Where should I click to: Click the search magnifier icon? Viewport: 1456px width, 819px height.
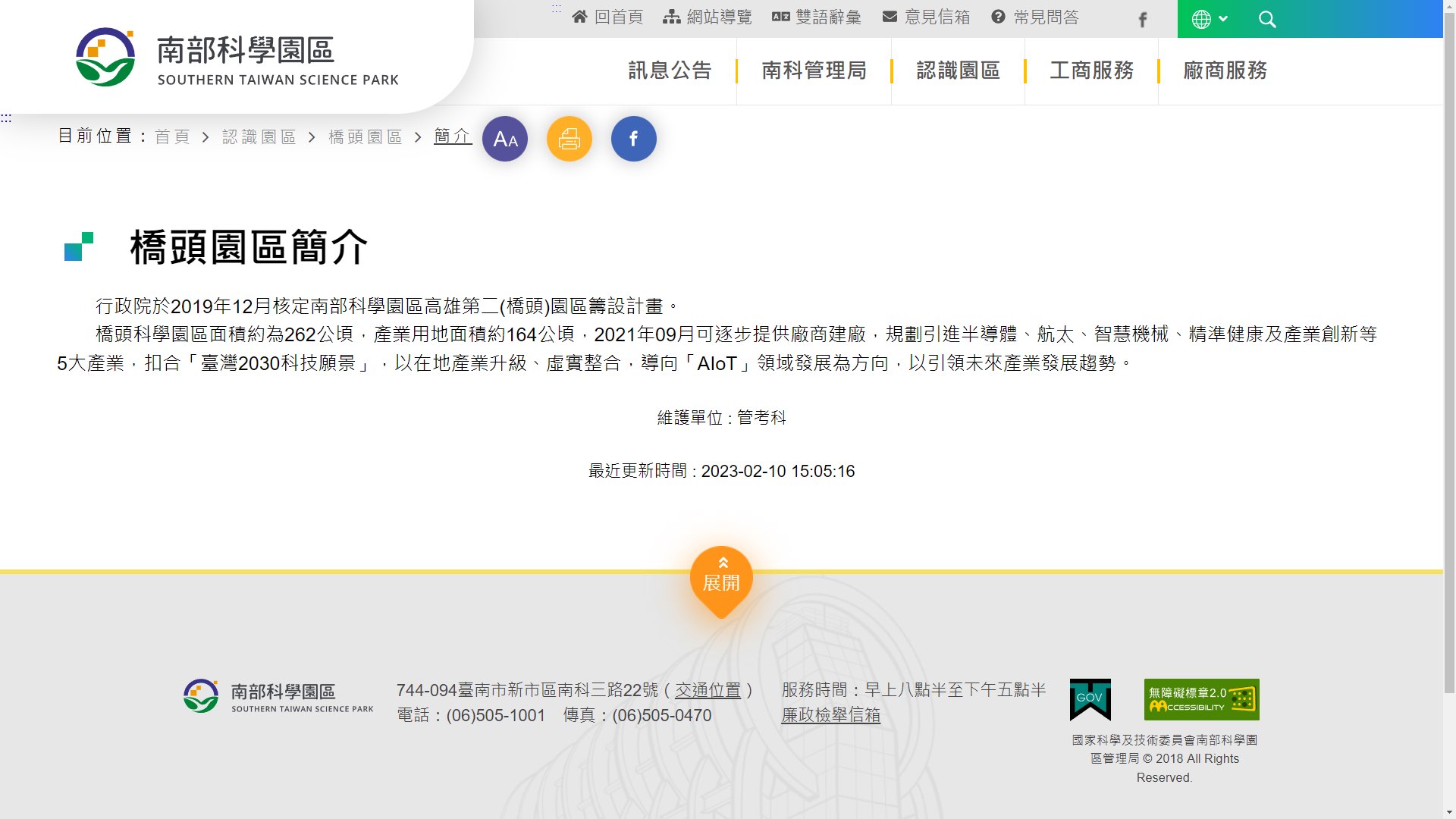tap(1267, 20)
